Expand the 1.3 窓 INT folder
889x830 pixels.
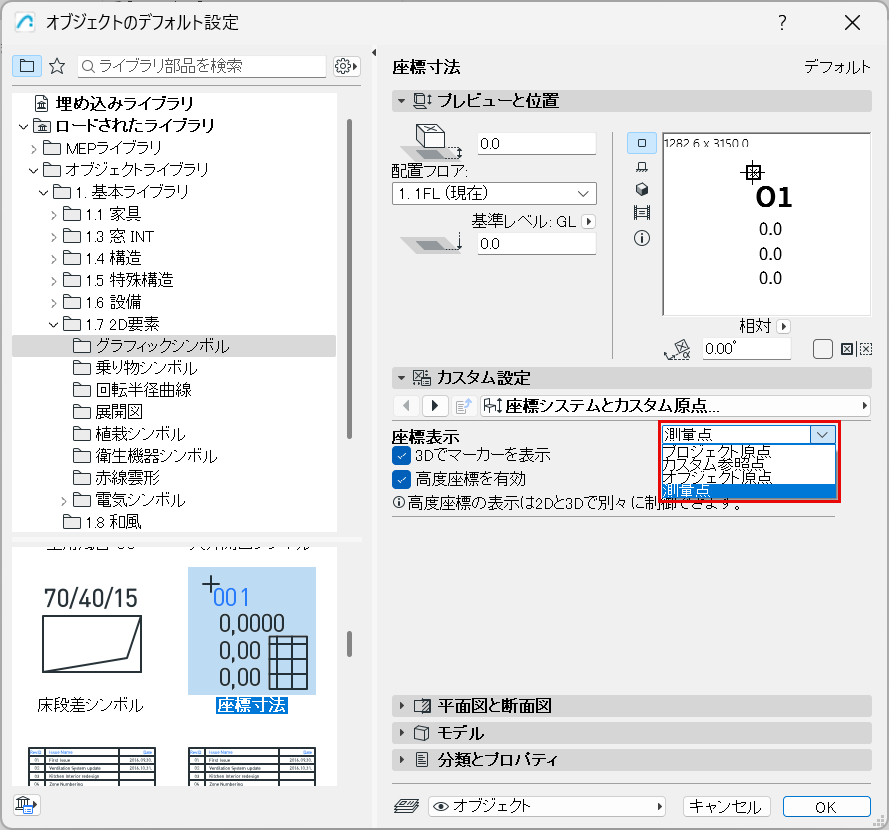(53, 237)
